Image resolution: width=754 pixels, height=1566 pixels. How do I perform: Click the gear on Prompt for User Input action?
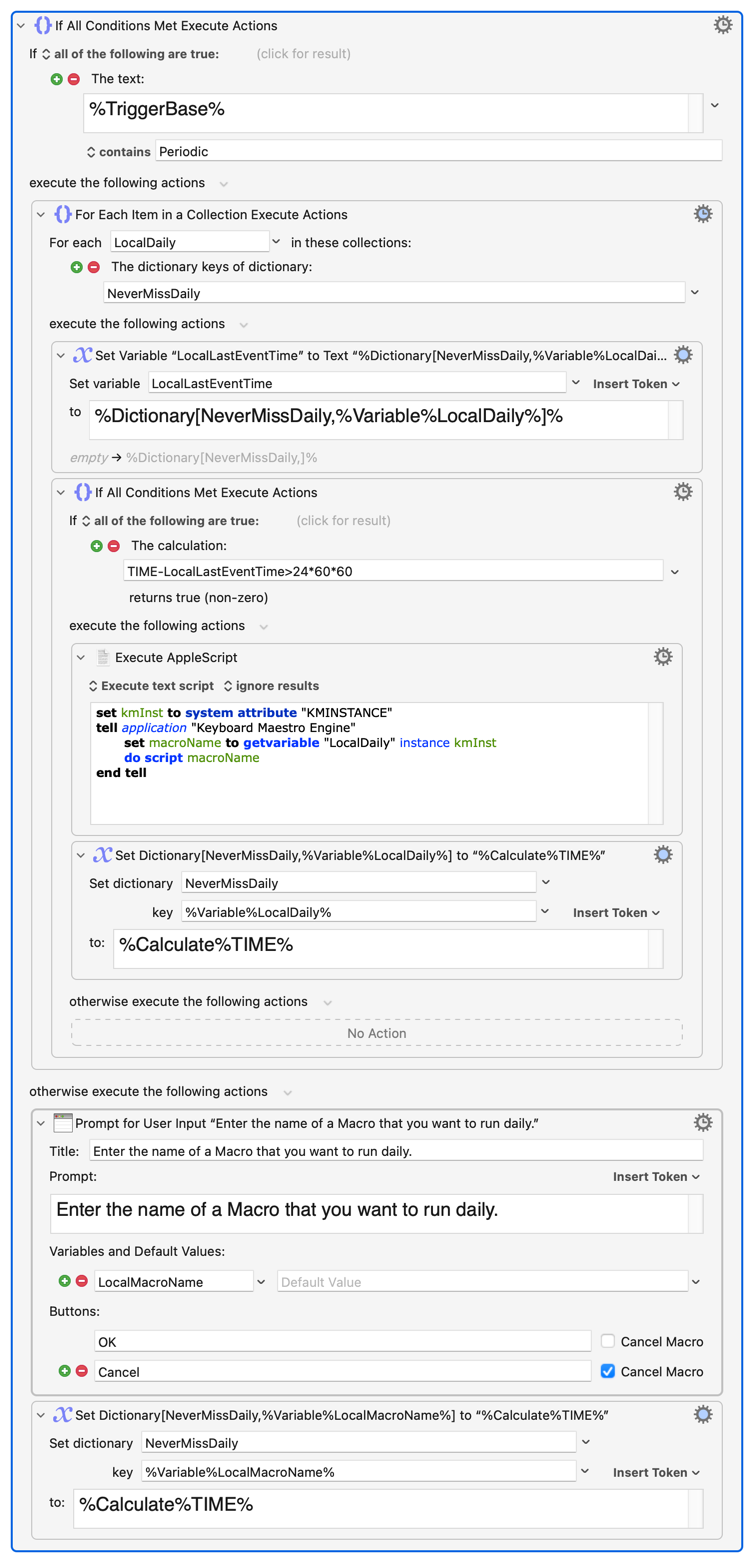[703, 1122]
